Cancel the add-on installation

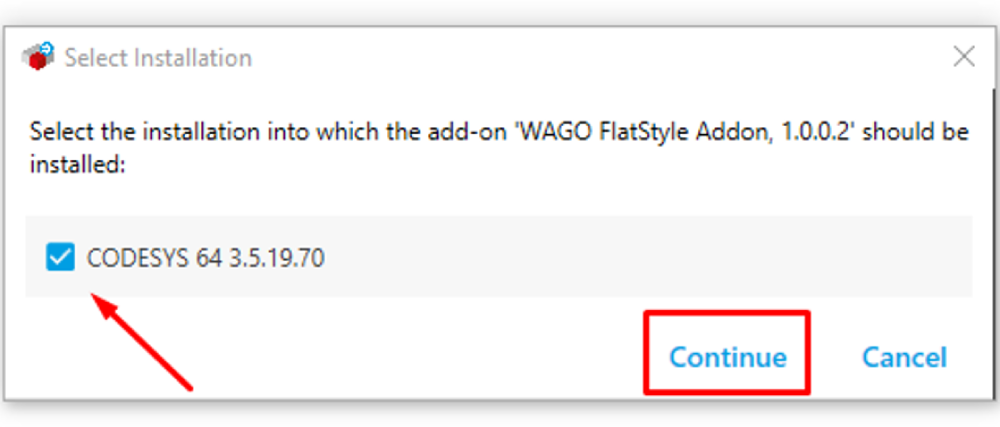click(x=904, y=357)
